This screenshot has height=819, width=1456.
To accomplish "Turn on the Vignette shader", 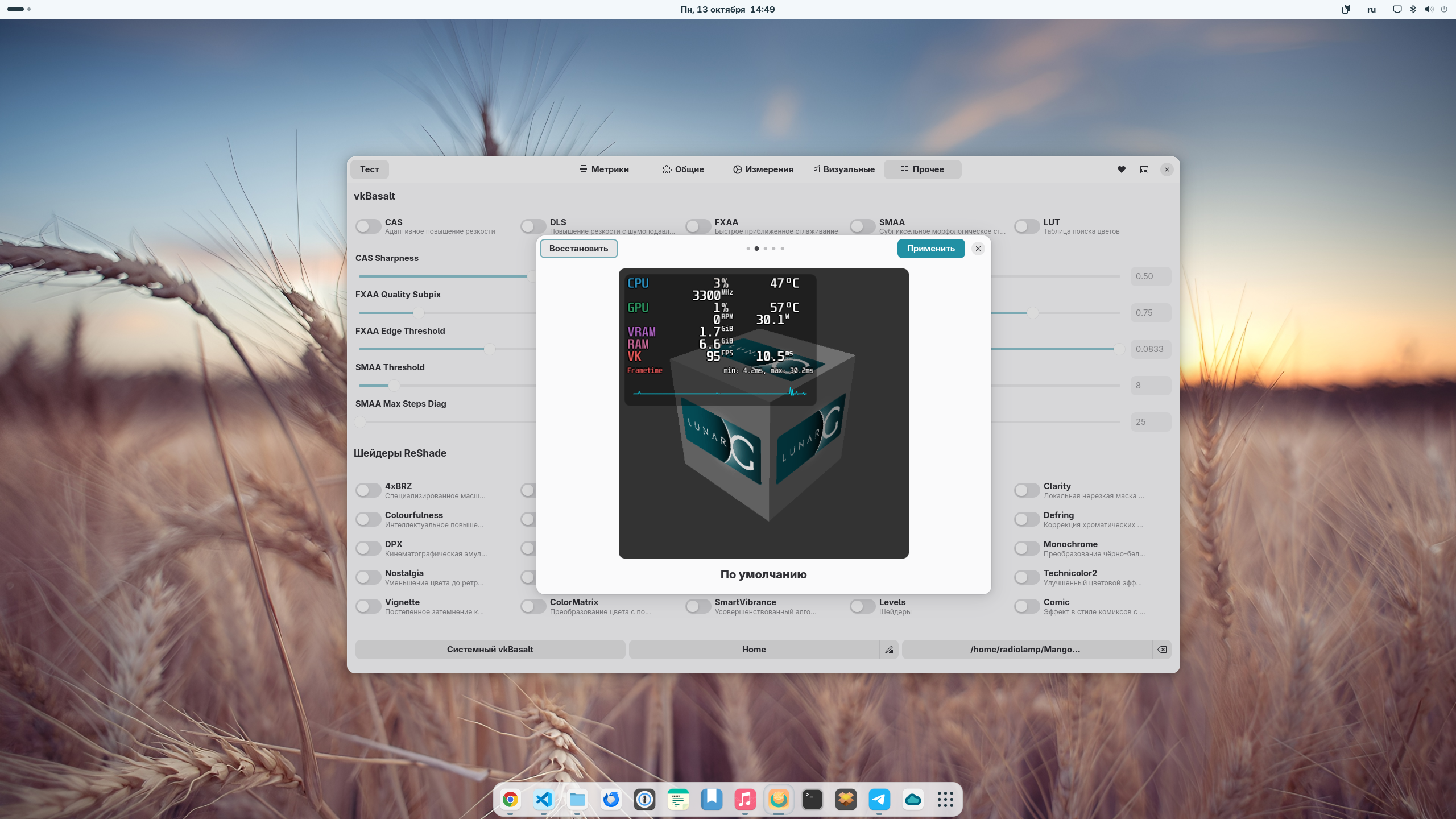I will 369,606.
